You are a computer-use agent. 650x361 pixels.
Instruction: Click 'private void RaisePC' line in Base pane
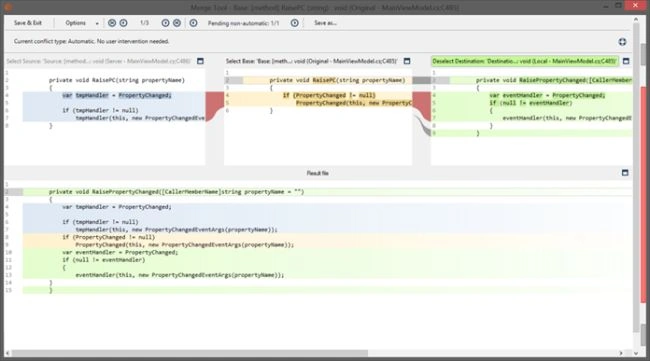pyautogui.click(x=337, y=80)
